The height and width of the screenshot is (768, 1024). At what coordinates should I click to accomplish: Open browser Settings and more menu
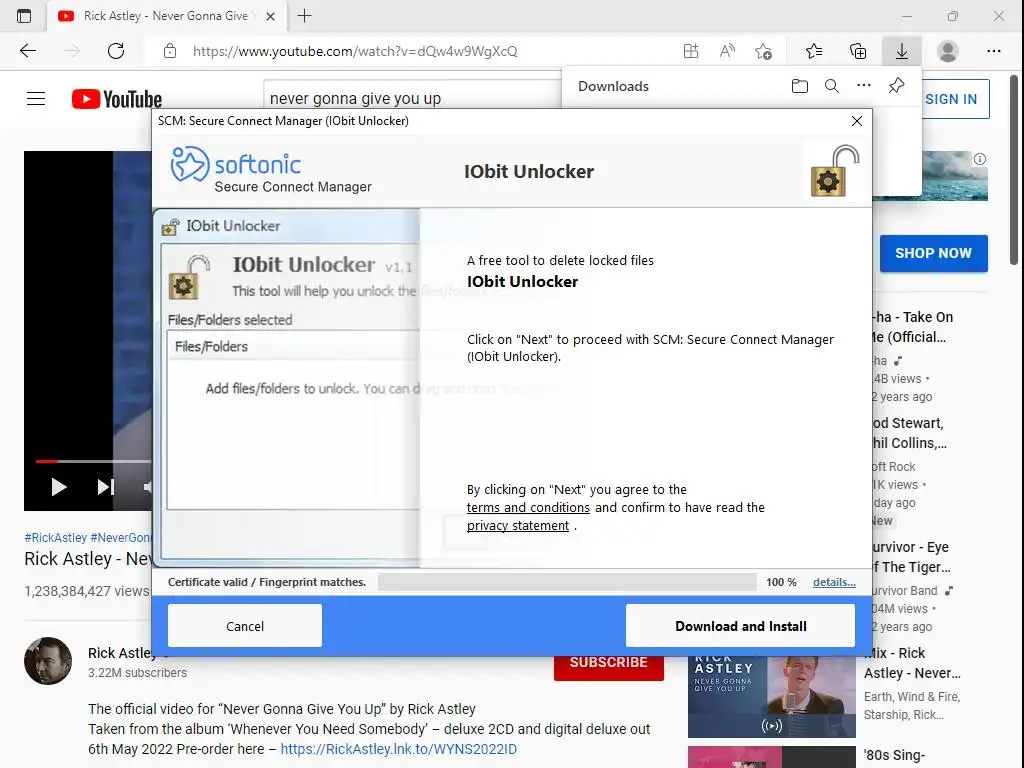point(994,51)
